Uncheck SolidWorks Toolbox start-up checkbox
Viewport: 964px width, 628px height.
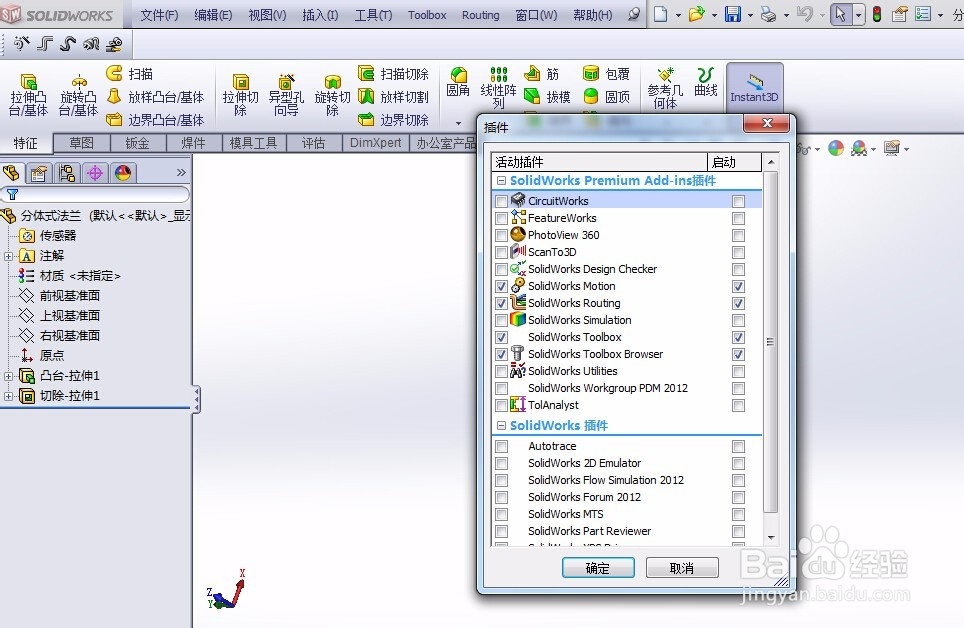click(738, 338)
